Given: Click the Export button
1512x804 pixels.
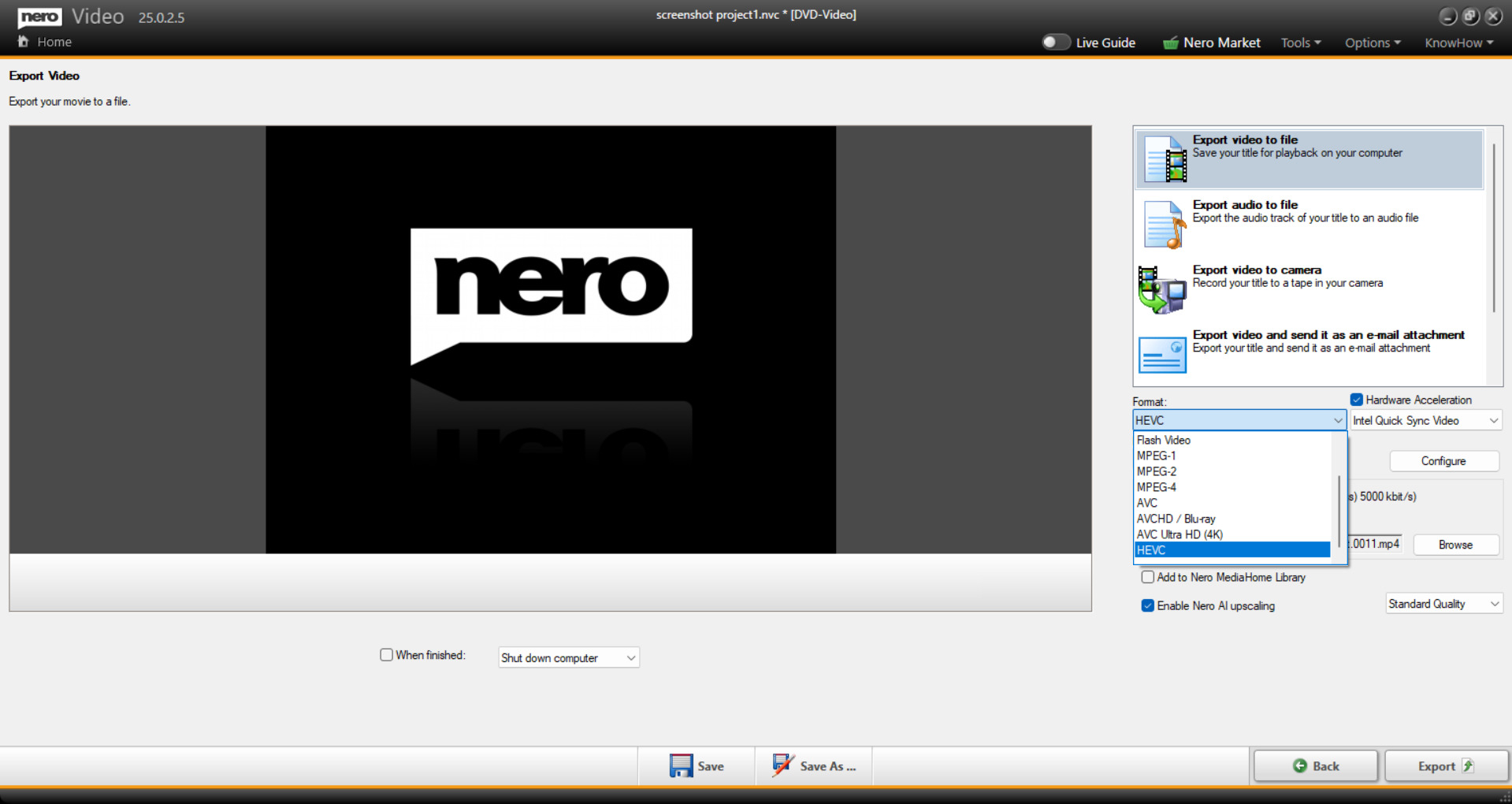Looking at the screenshot, I should 1446,765.
